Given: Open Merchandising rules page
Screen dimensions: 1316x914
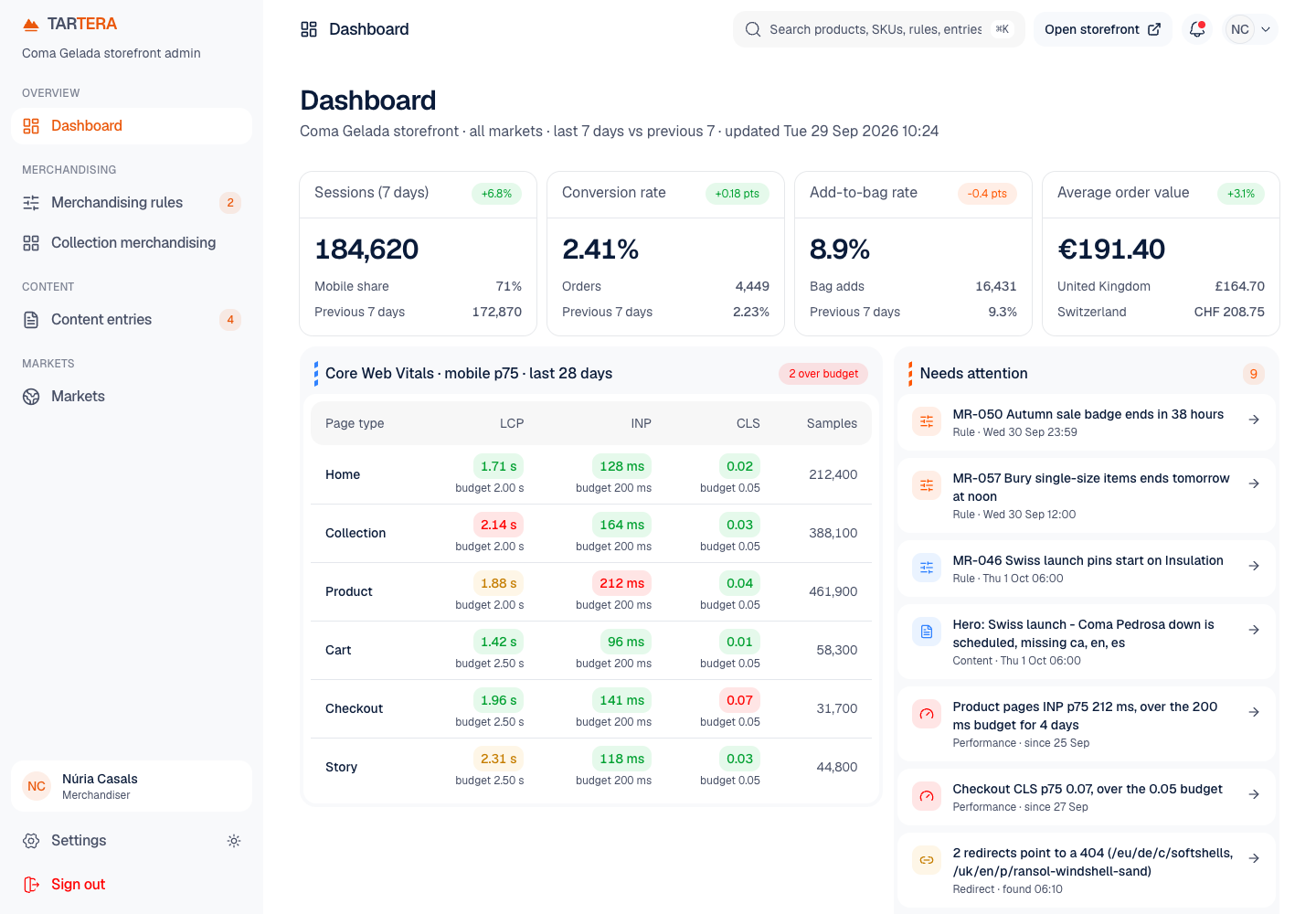Looking at the screenshot, I should click(x=132, y=203).
